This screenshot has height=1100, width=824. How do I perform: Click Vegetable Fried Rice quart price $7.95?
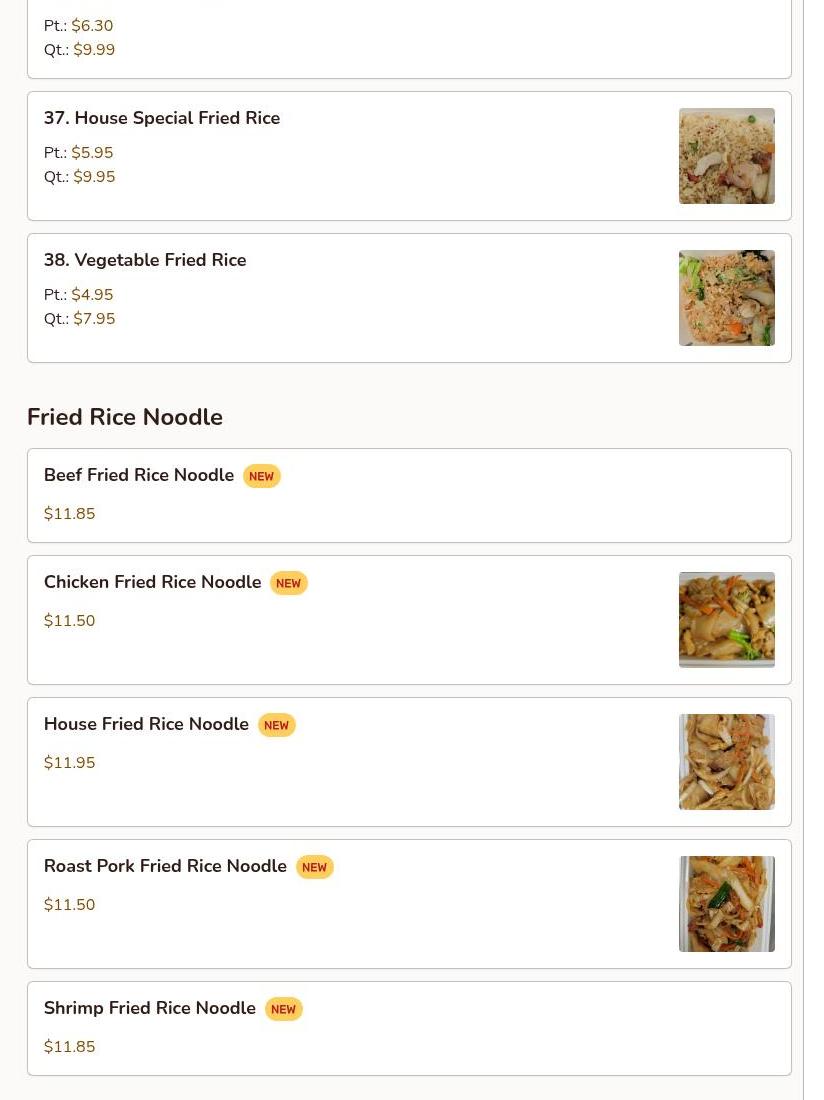pos(94,319)
